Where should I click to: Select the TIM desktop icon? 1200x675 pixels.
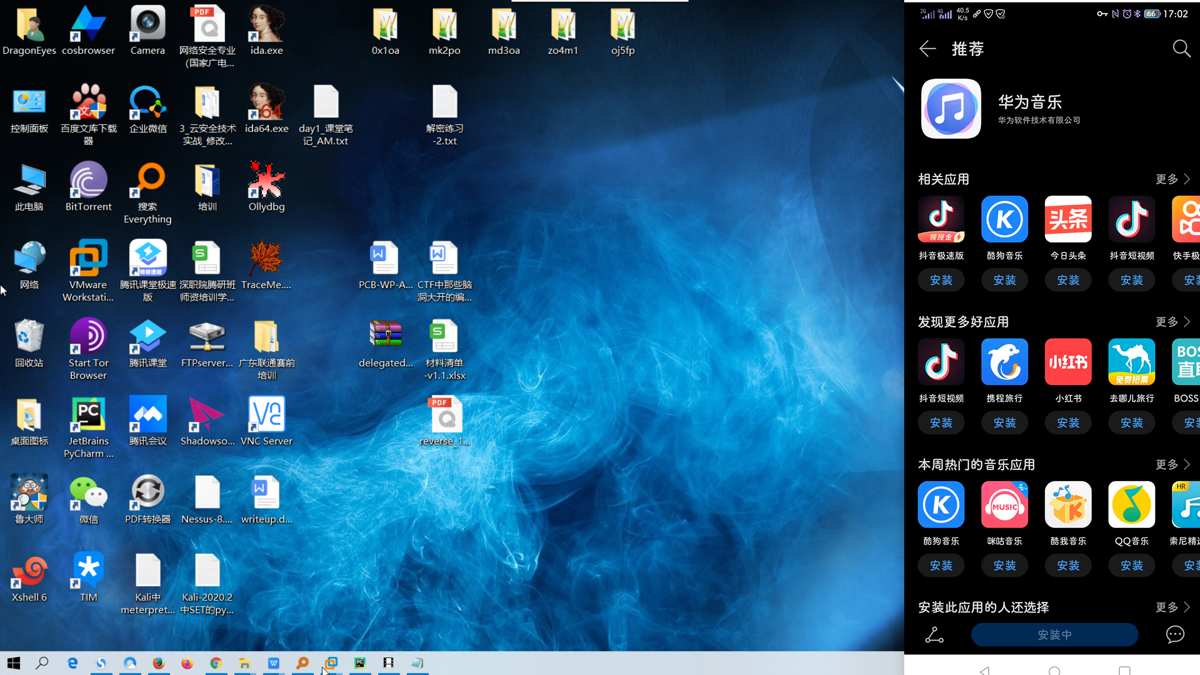click(88, 577)
